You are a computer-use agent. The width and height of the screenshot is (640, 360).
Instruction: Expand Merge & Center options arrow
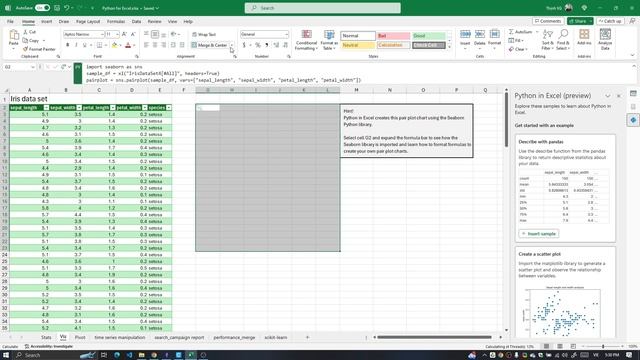[232, 45]
